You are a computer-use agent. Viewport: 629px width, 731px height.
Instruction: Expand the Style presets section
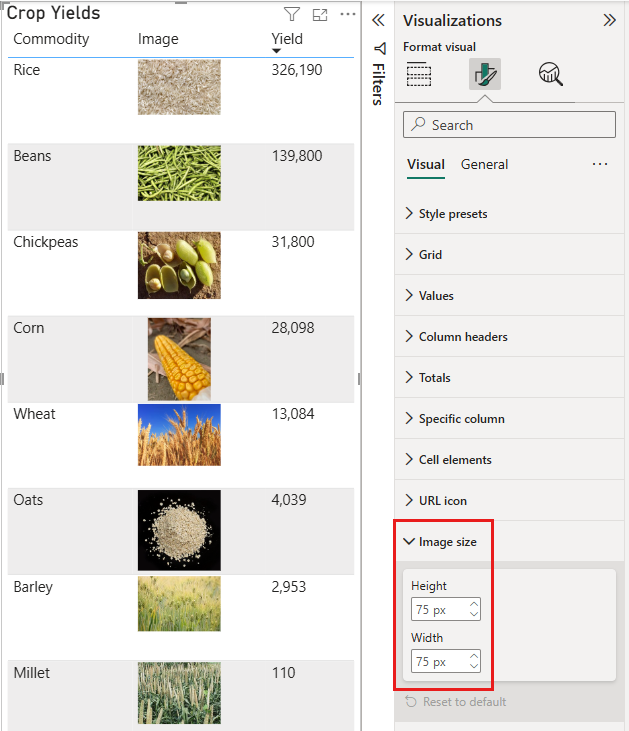[x=509, y=214]
